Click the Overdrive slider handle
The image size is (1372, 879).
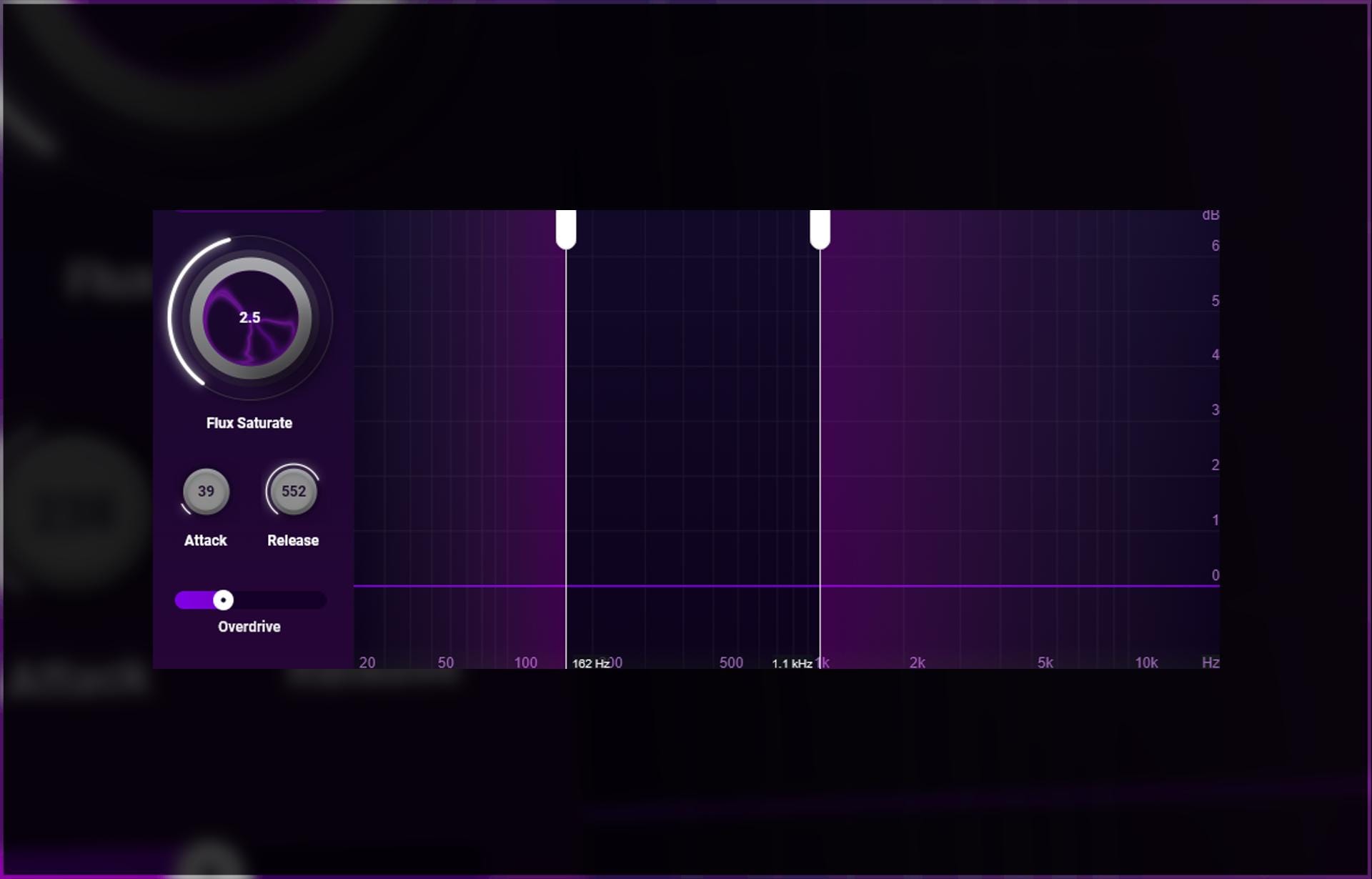tap(223, 600)
